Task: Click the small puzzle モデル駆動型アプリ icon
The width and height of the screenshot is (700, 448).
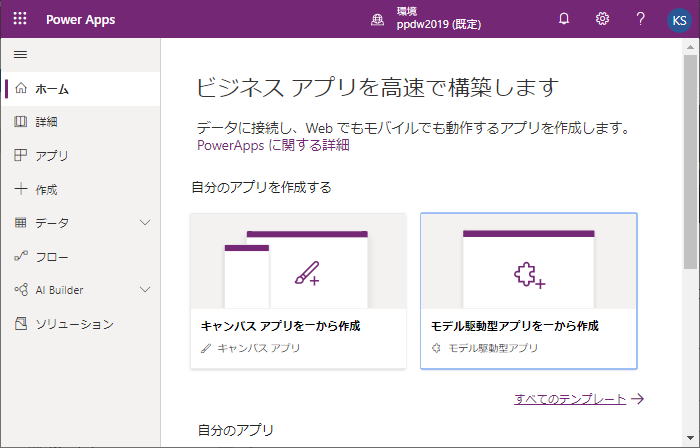Action: pos(436,348)
